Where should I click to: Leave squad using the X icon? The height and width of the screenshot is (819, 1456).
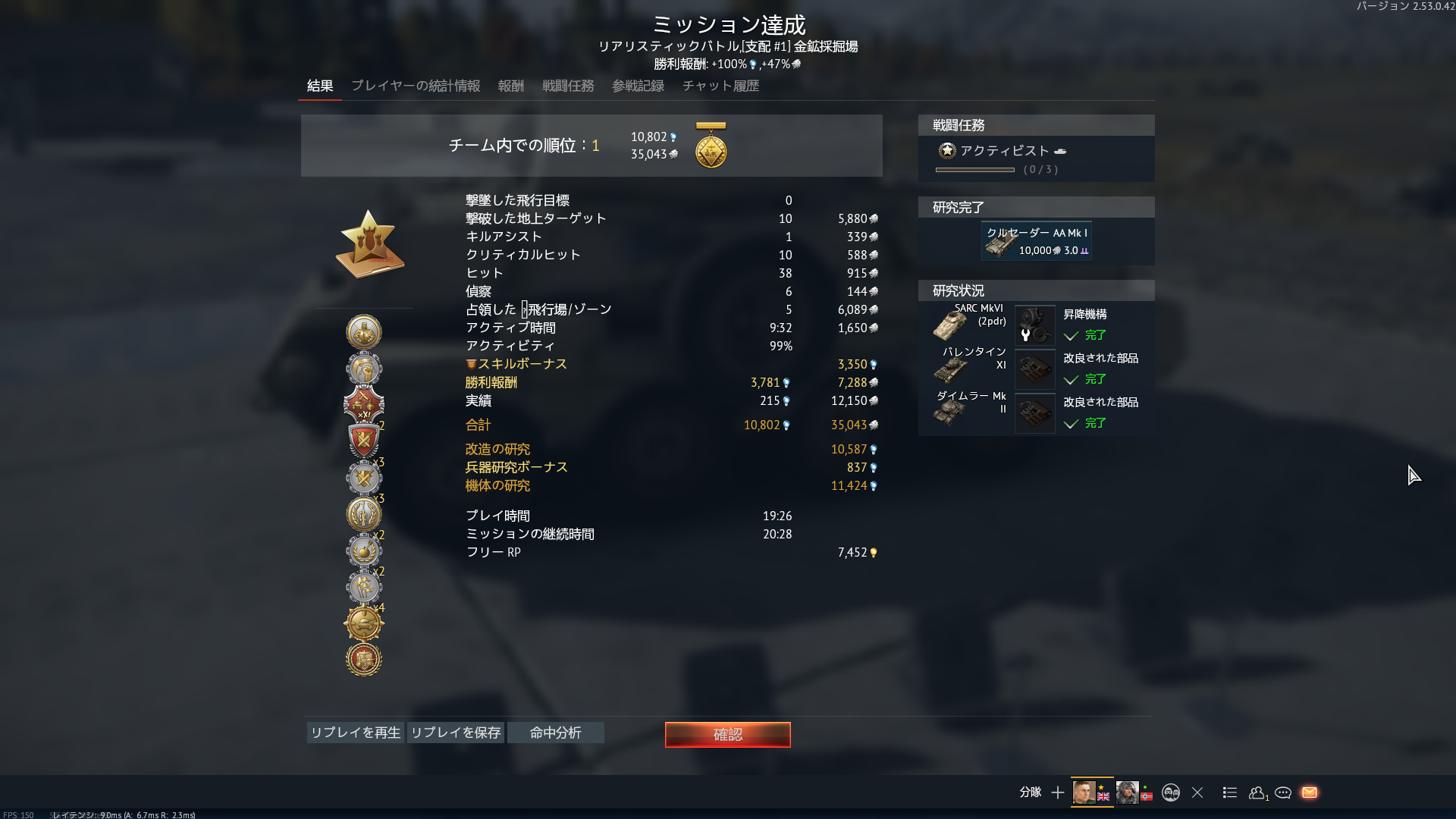[1197, 792]
